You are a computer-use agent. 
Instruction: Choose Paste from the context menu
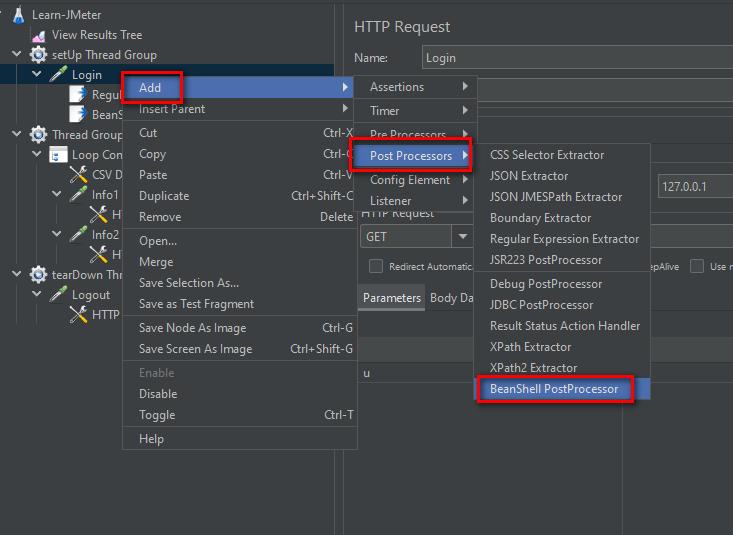pos(240,175)
